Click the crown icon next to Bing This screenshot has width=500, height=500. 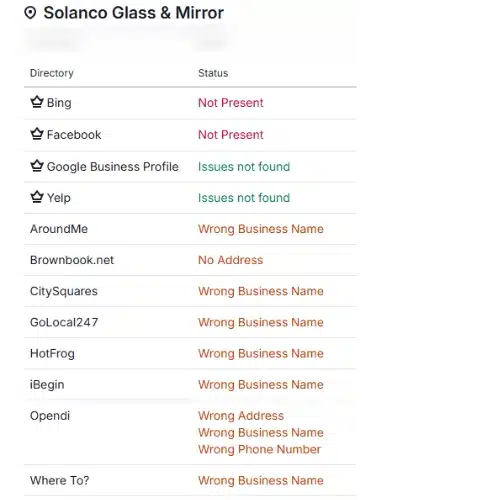(37, 102)
